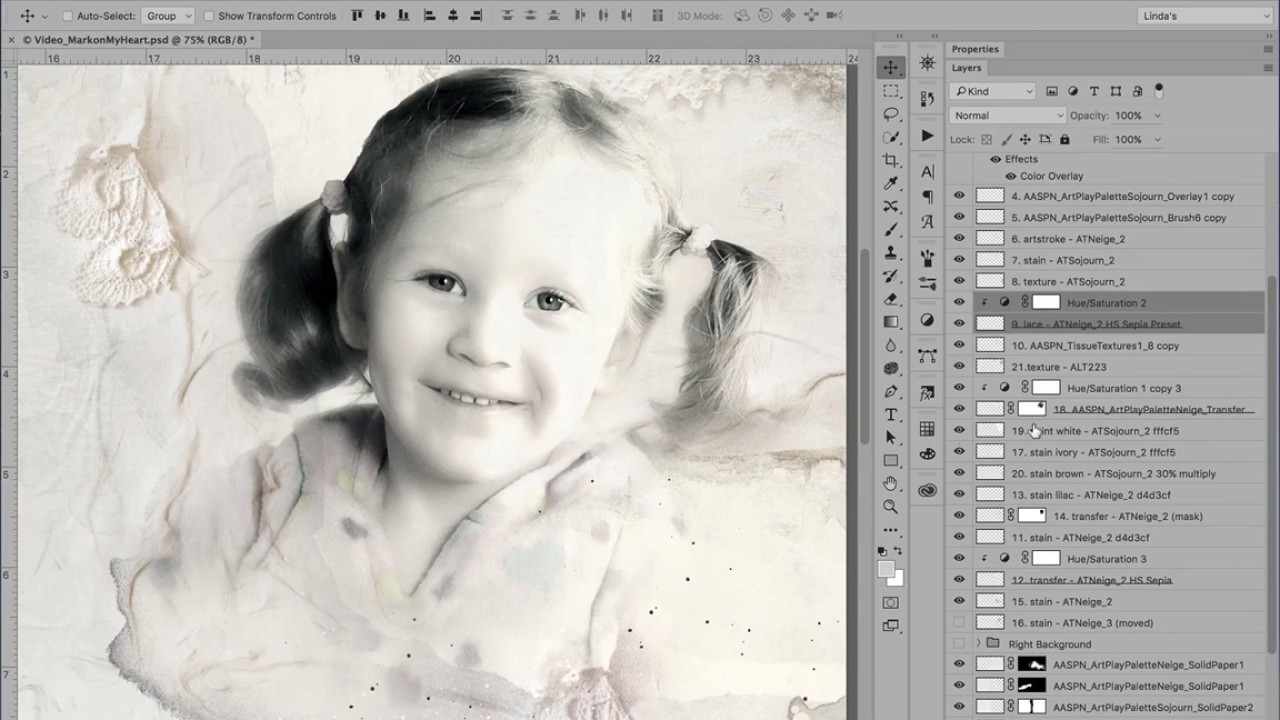Screen dimensions: 1280x720
Task: Select the Gradient tool
Action: (891, 321)
